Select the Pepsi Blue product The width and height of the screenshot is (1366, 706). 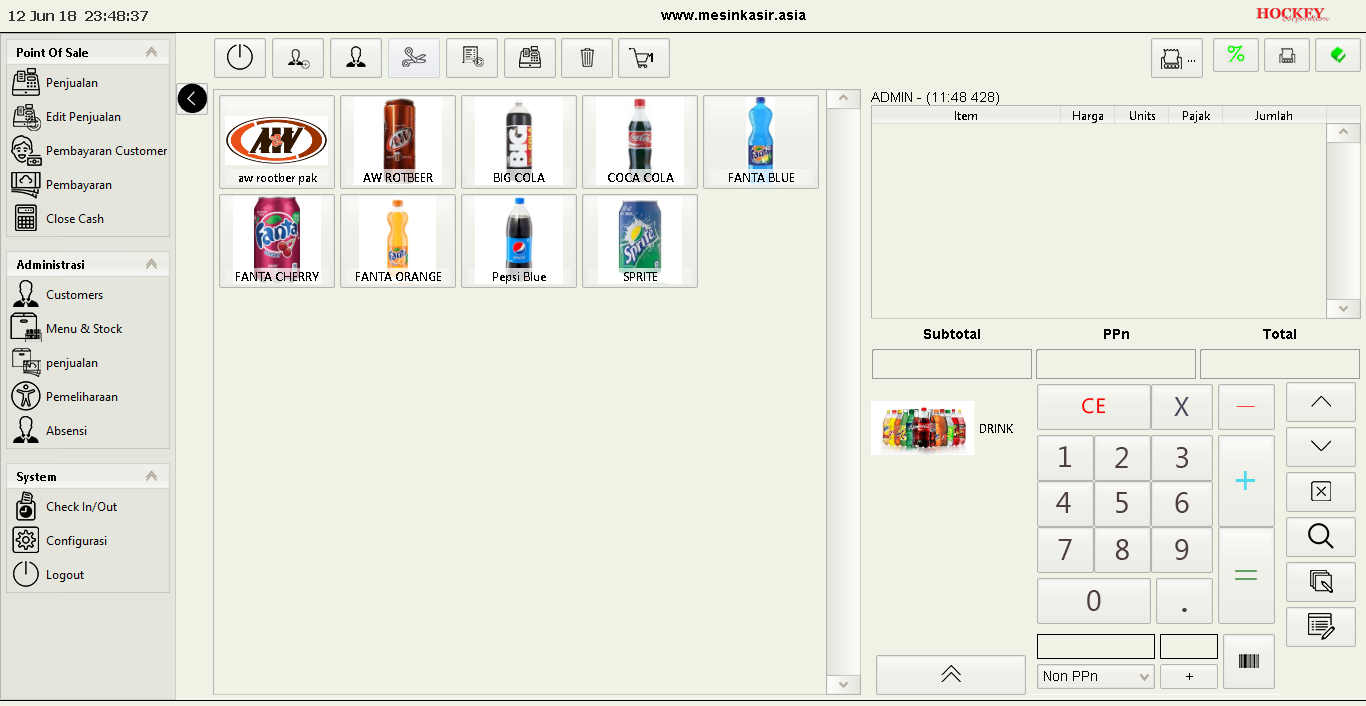[x=519, y=241]
